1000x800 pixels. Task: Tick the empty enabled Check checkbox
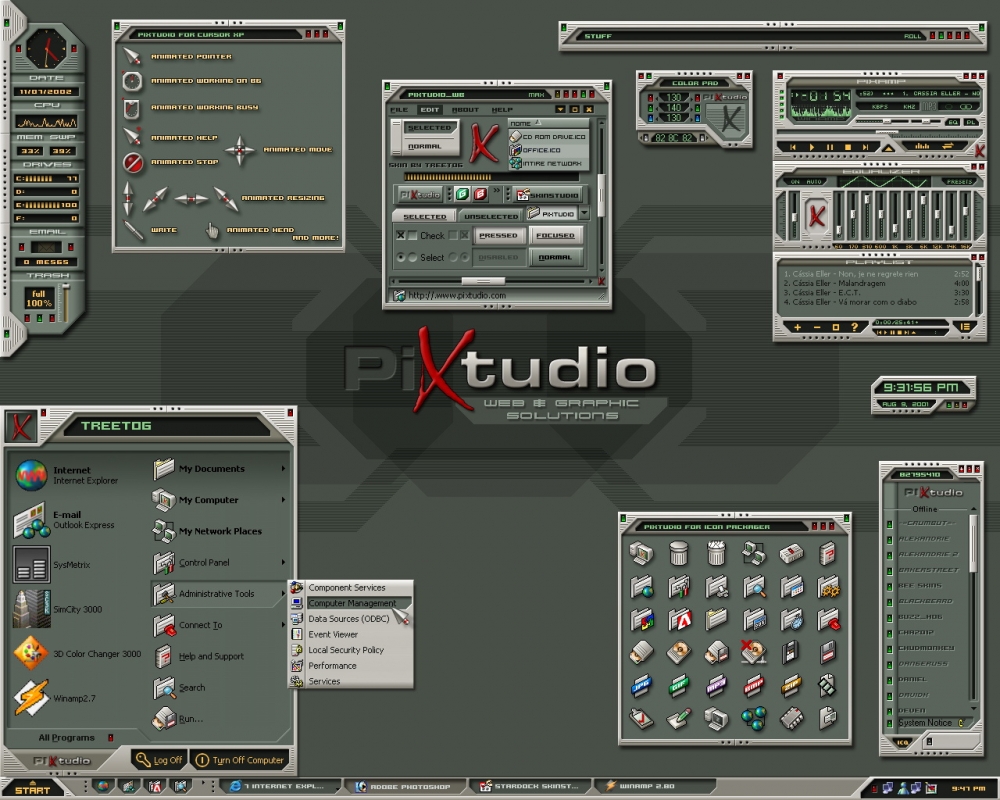[413, 235]
